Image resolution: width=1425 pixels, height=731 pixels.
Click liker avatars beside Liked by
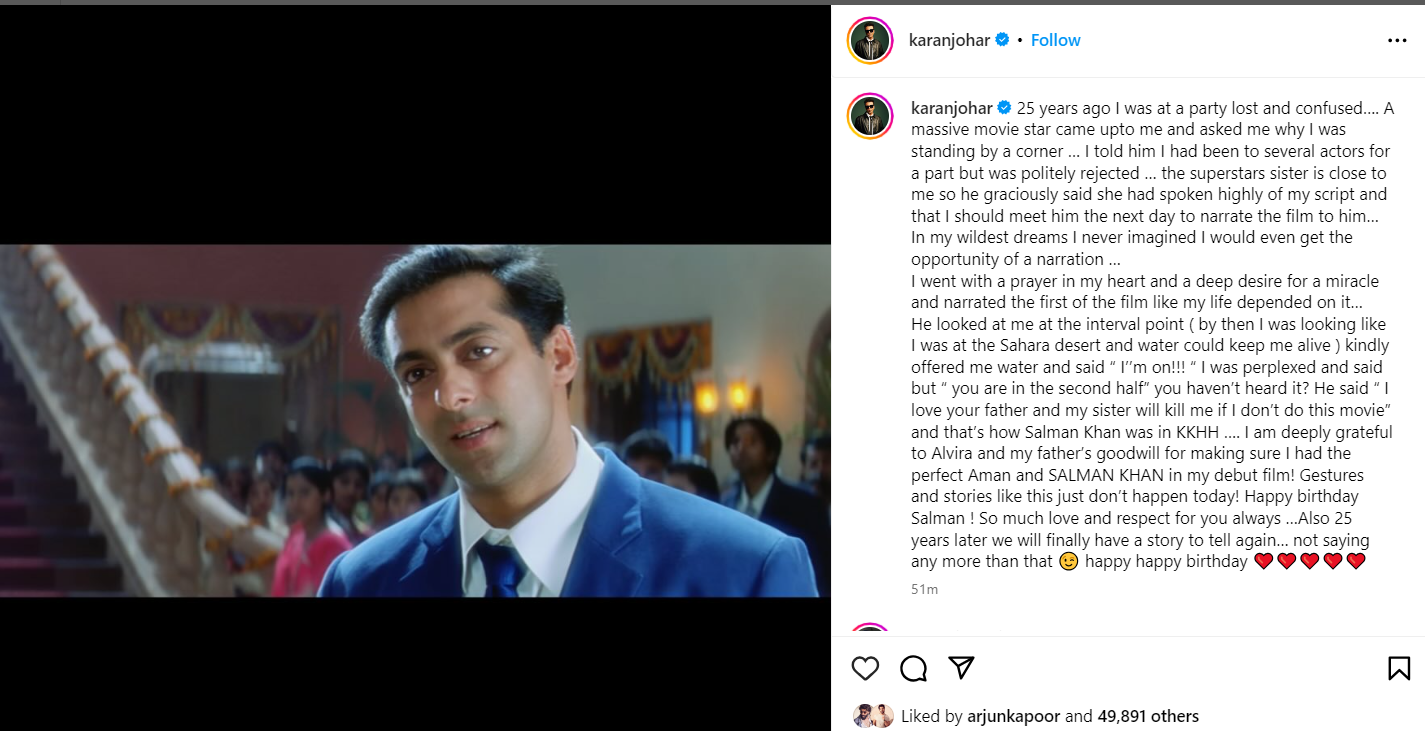pos(873,716)
